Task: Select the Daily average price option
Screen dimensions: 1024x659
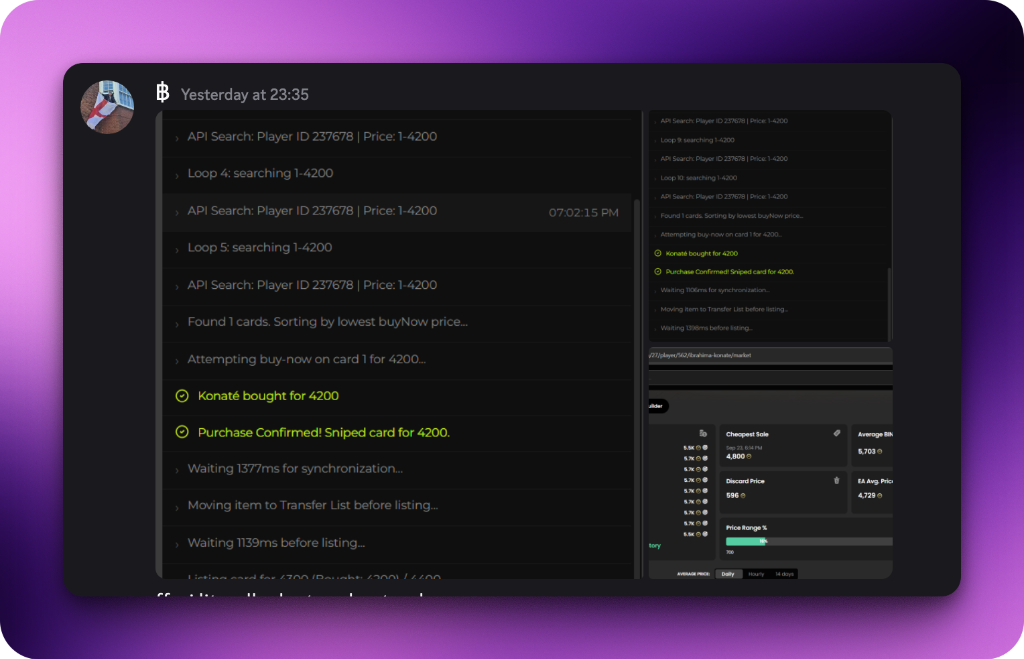Action: (728, 574)
